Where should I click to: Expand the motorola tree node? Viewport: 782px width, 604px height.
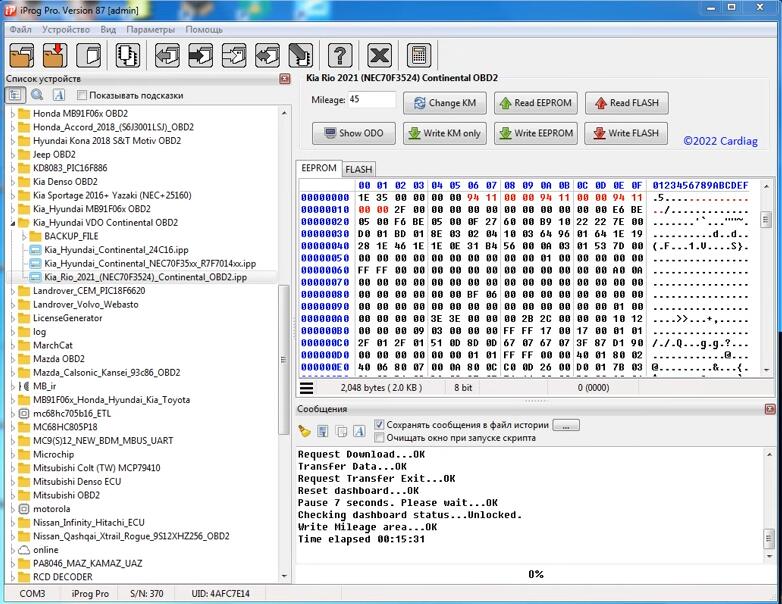[x=12, y=509]
